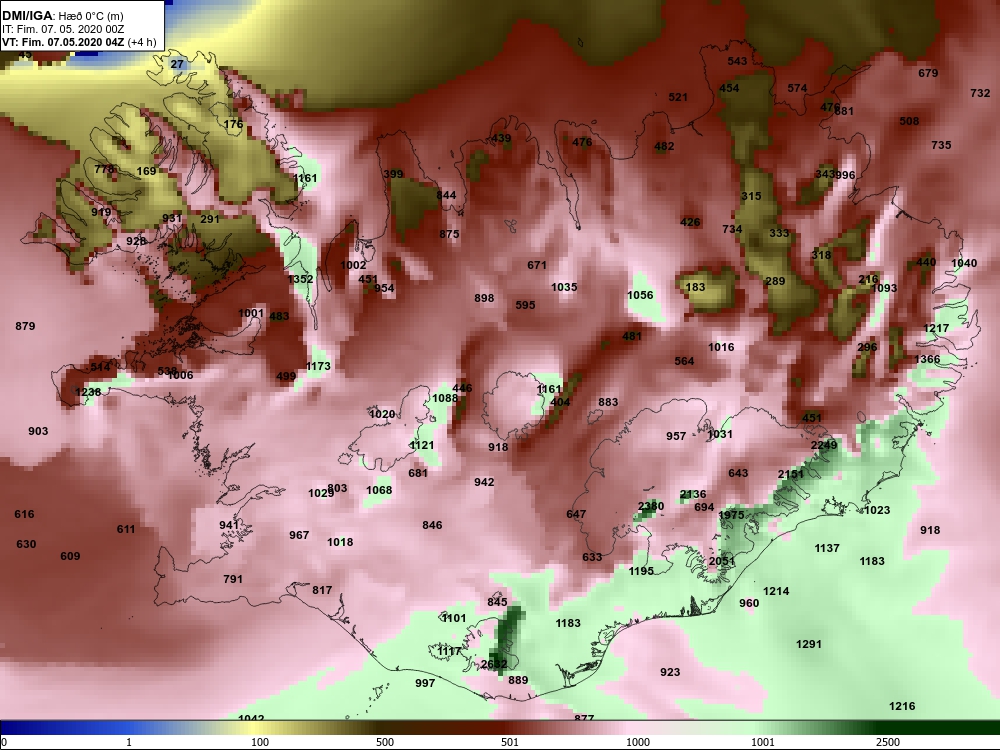Click the map value 1040
The height and width of the screenshot is (750, 1000).
[x=964, y=263]
